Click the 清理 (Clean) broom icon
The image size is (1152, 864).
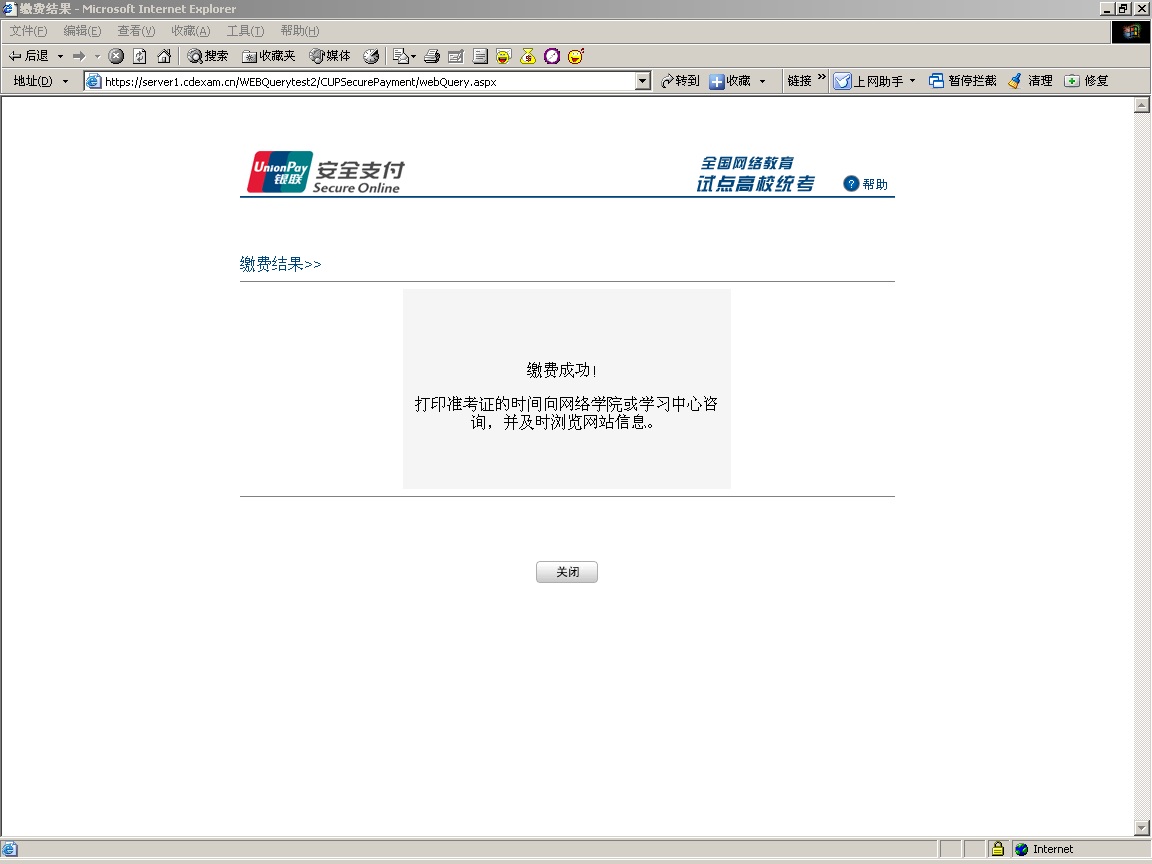1030,81
